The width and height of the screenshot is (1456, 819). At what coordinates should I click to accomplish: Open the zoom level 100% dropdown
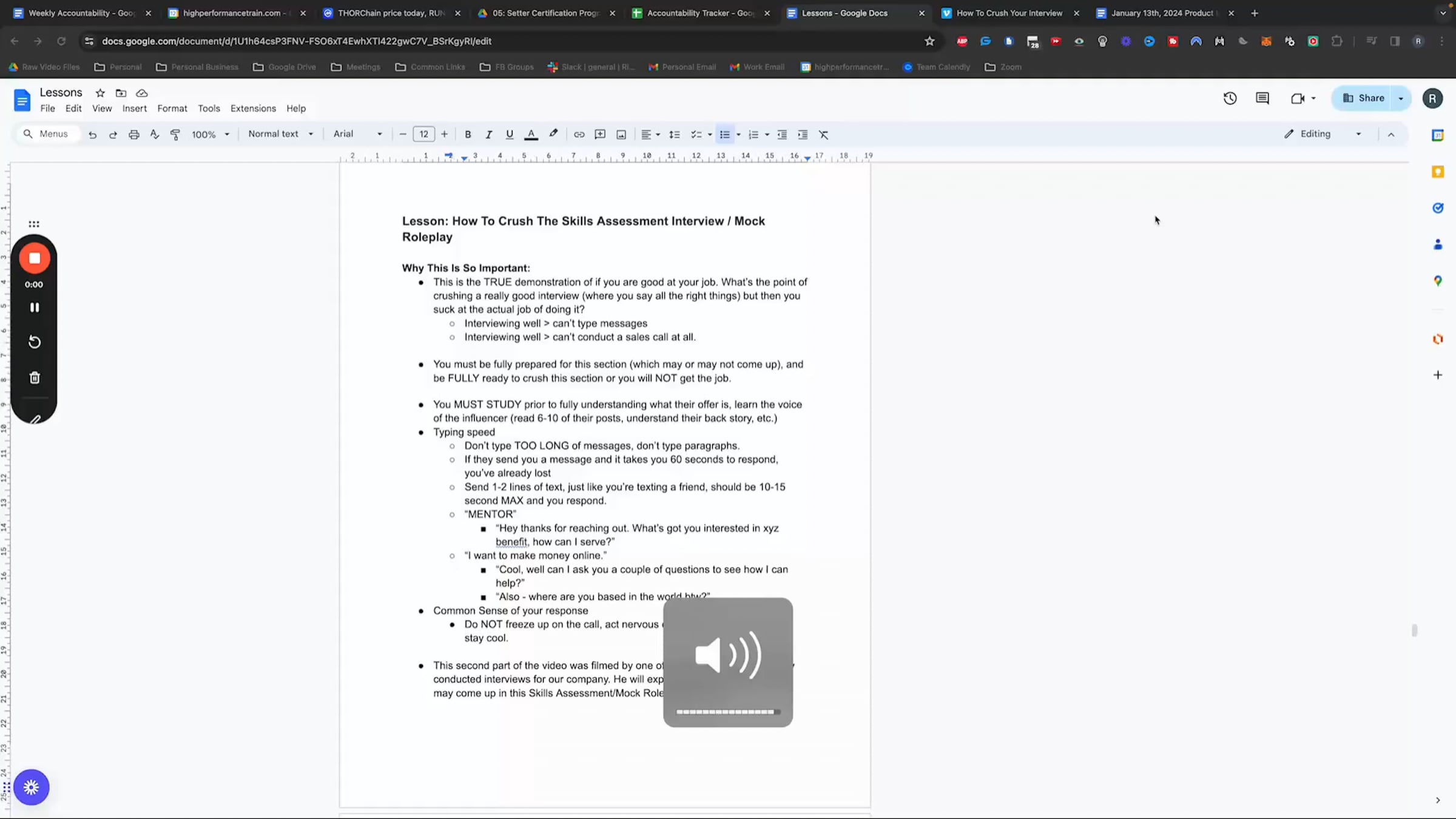coord(210,135)
